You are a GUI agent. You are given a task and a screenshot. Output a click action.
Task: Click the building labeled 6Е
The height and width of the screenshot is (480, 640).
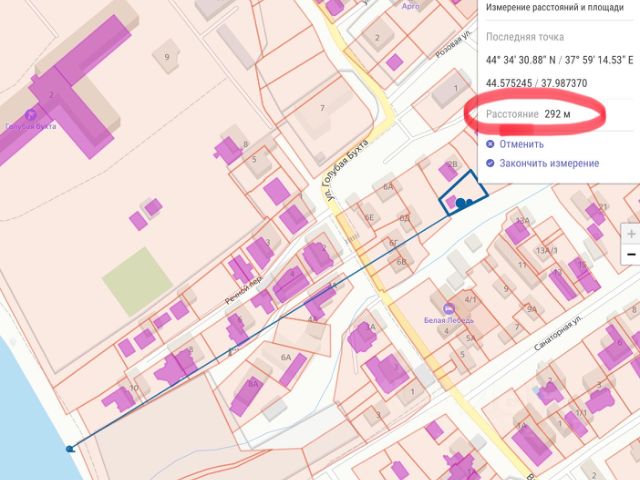[369, 218]
